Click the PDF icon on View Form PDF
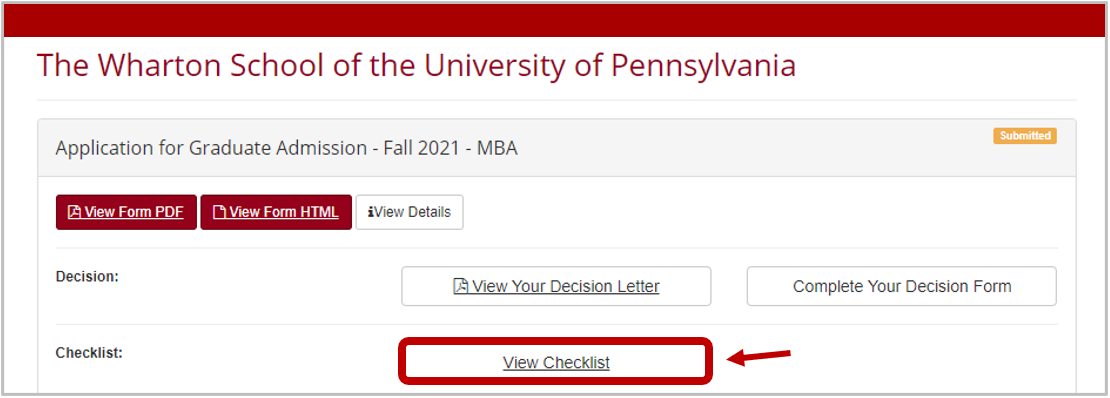 (x=74, y=212)
